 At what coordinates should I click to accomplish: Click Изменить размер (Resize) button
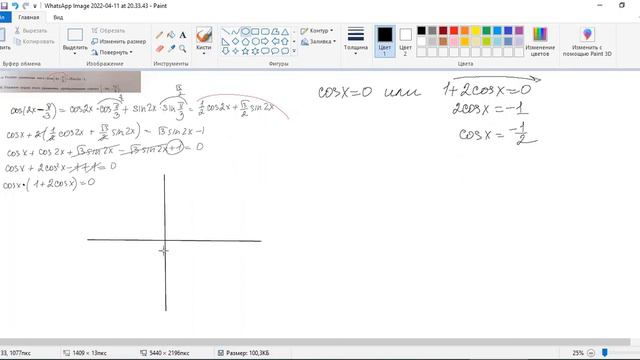(118, 42)
